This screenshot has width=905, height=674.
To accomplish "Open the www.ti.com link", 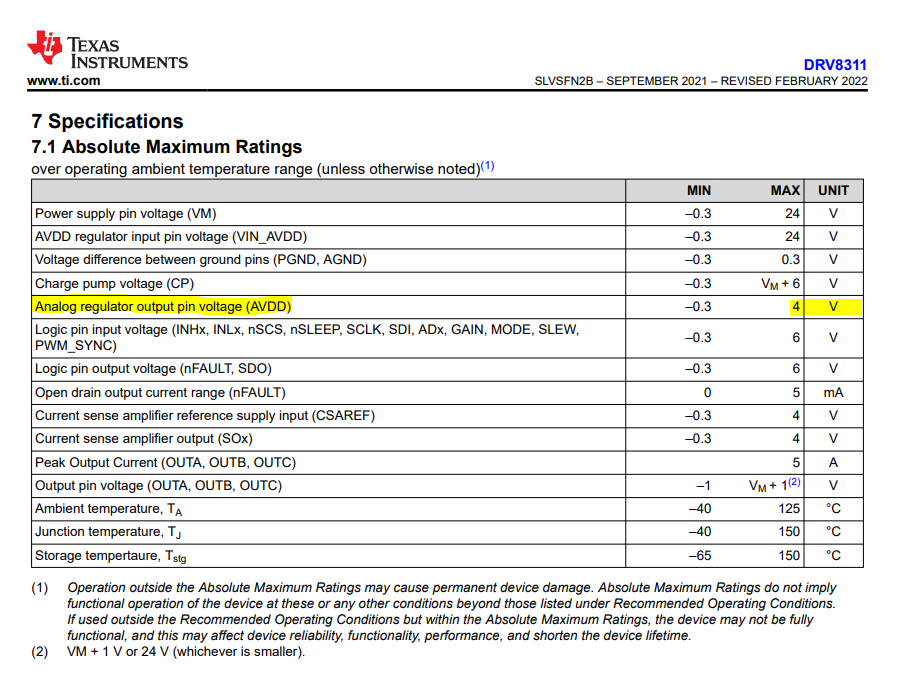I will (64, 81).
